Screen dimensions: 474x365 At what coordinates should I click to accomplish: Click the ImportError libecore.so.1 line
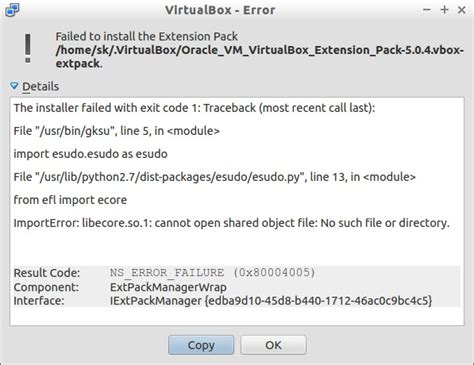click(x=232, y=223)
